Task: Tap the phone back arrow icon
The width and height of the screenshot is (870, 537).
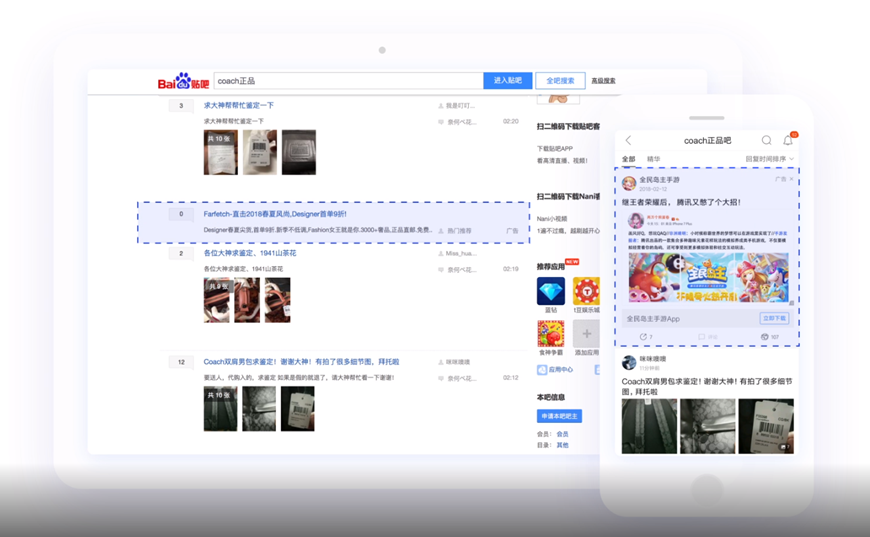Action: [629, 140]
